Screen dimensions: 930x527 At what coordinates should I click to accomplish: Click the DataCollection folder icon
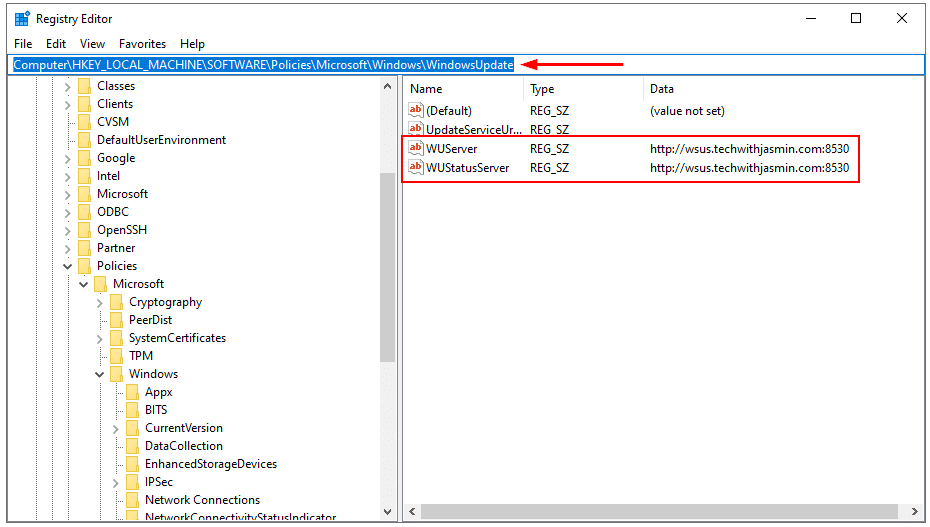[x=133, y=446]
